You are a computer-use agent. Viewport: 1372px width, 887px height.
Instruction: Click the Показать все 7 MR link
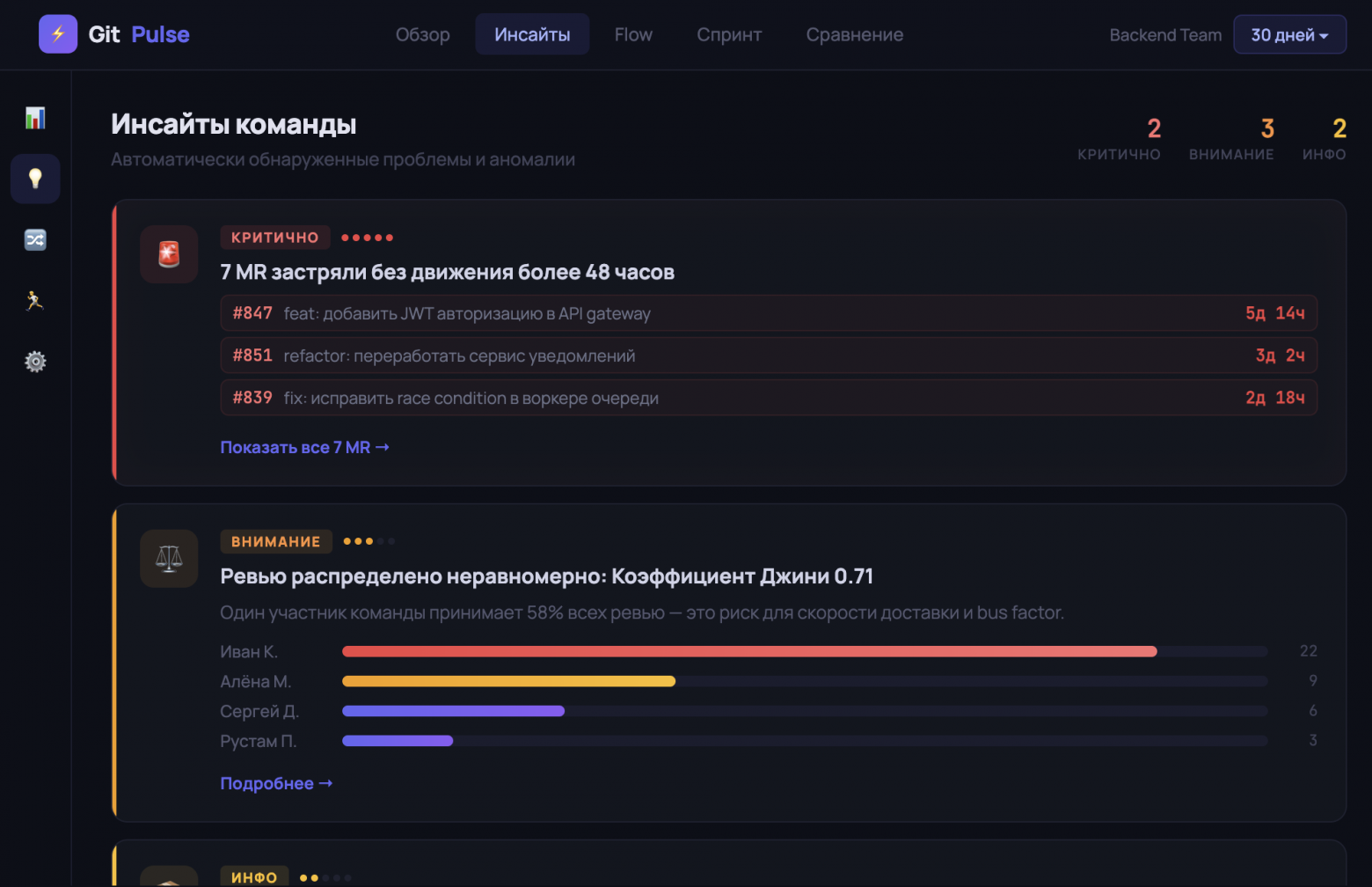[x=304, y=447]
